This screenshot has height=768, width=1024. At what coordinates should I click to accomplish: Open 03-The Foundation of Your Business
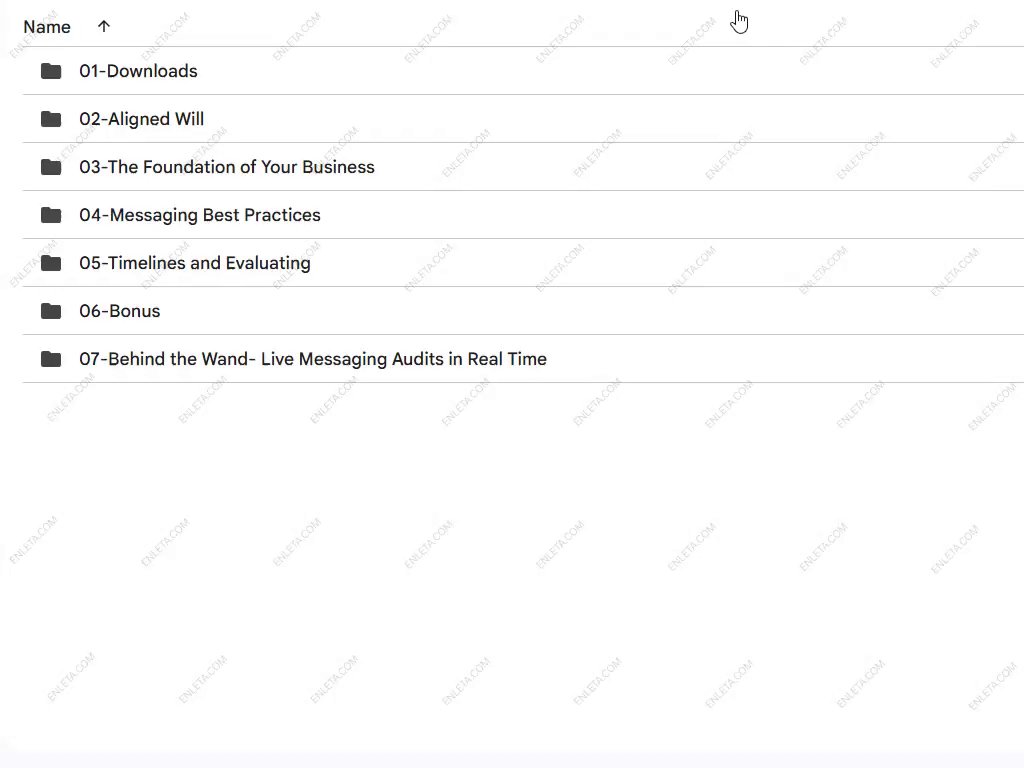[x=227, y=167]
